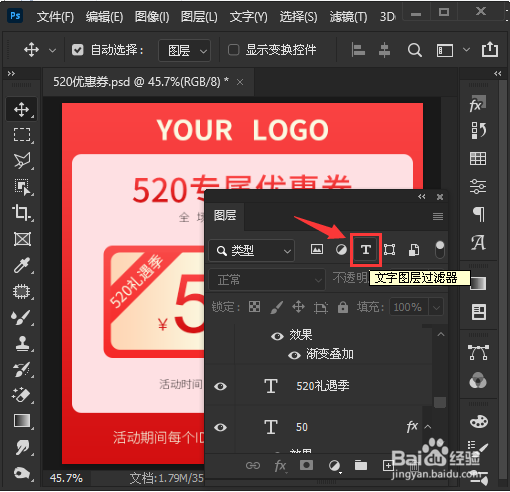The width and height of the screenshot is (510, 492).
Task: Toggle lock transparent pixels icon
Action: tap(254, 307)
